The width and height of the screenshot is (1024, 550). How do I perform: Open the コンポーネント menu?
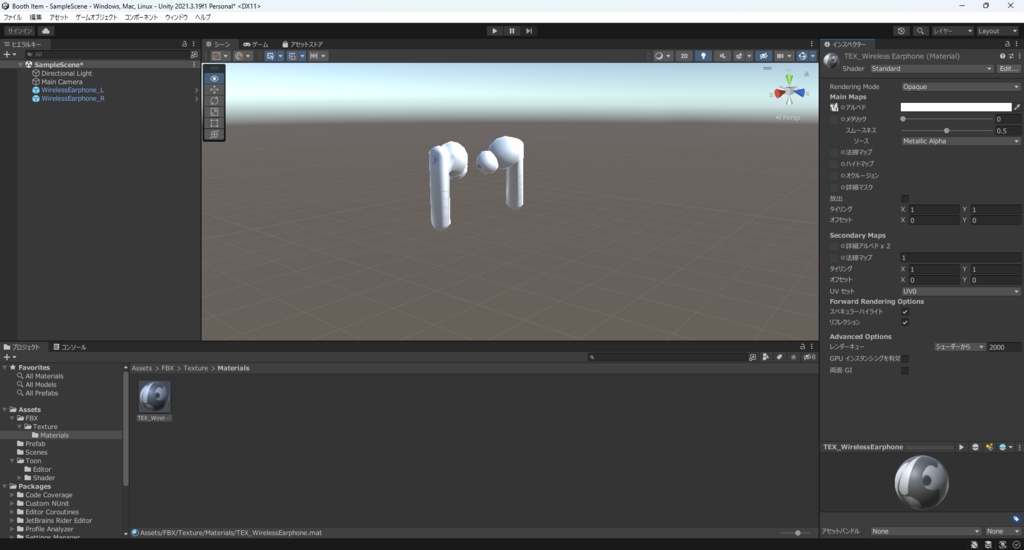141,18
